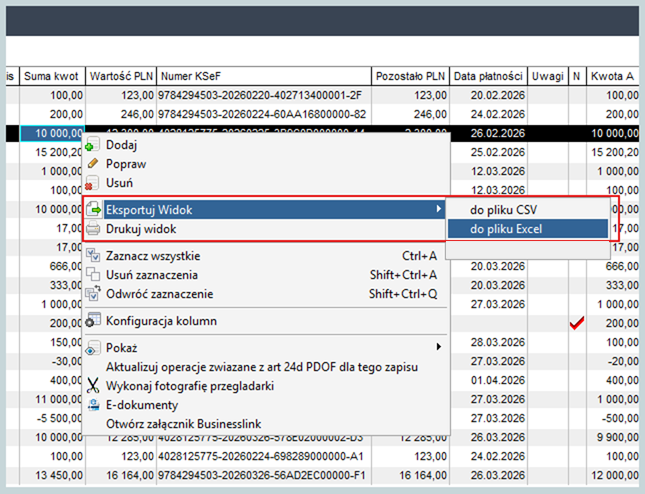Click Suma kwot value 15 200,20
The image size is (645, 494).
(x=59, y=152)
